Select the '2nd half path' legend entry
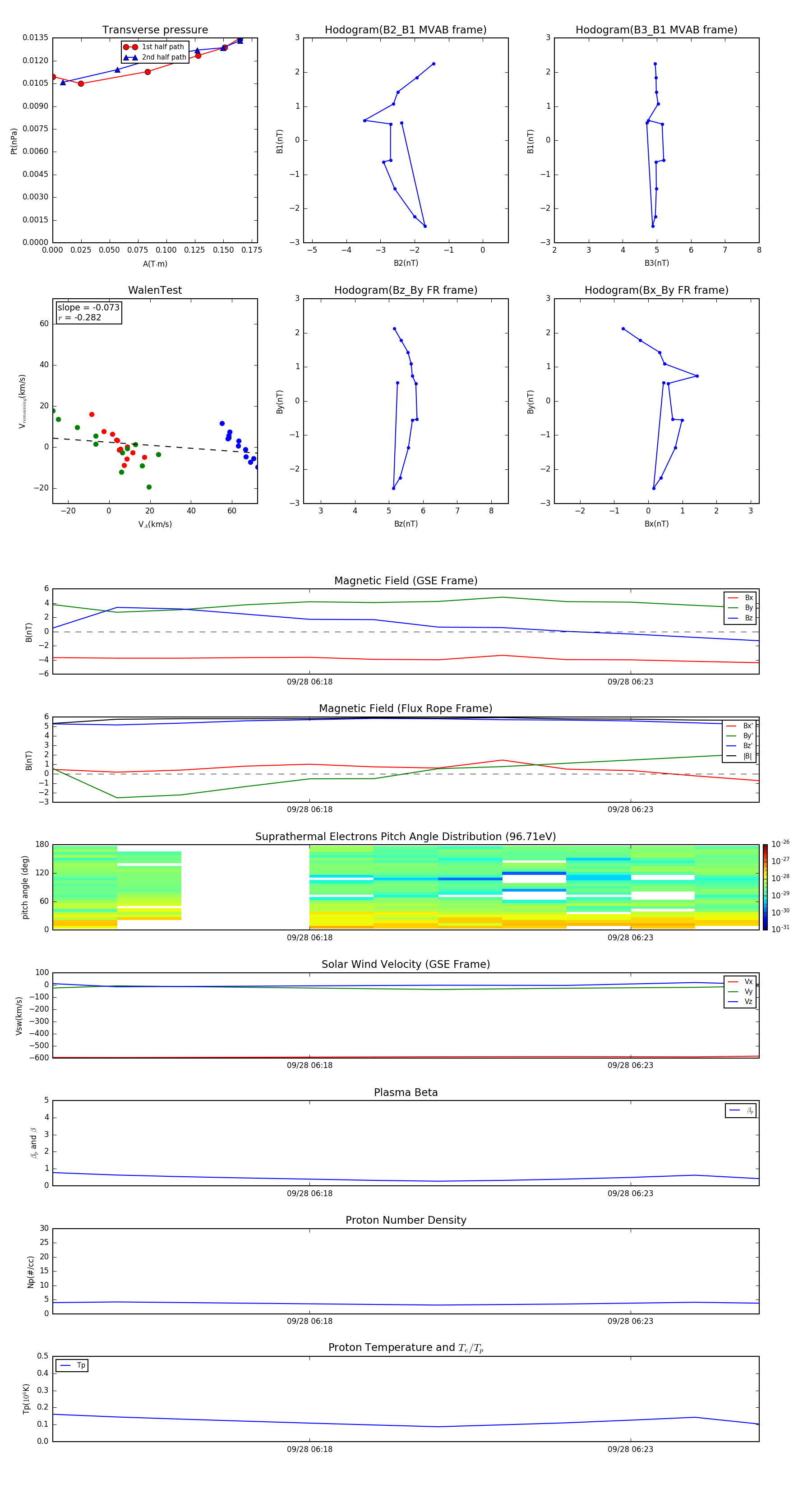The width and height of the screenshot is (812, 1489). pyautogui.click(x=155, y=57)
